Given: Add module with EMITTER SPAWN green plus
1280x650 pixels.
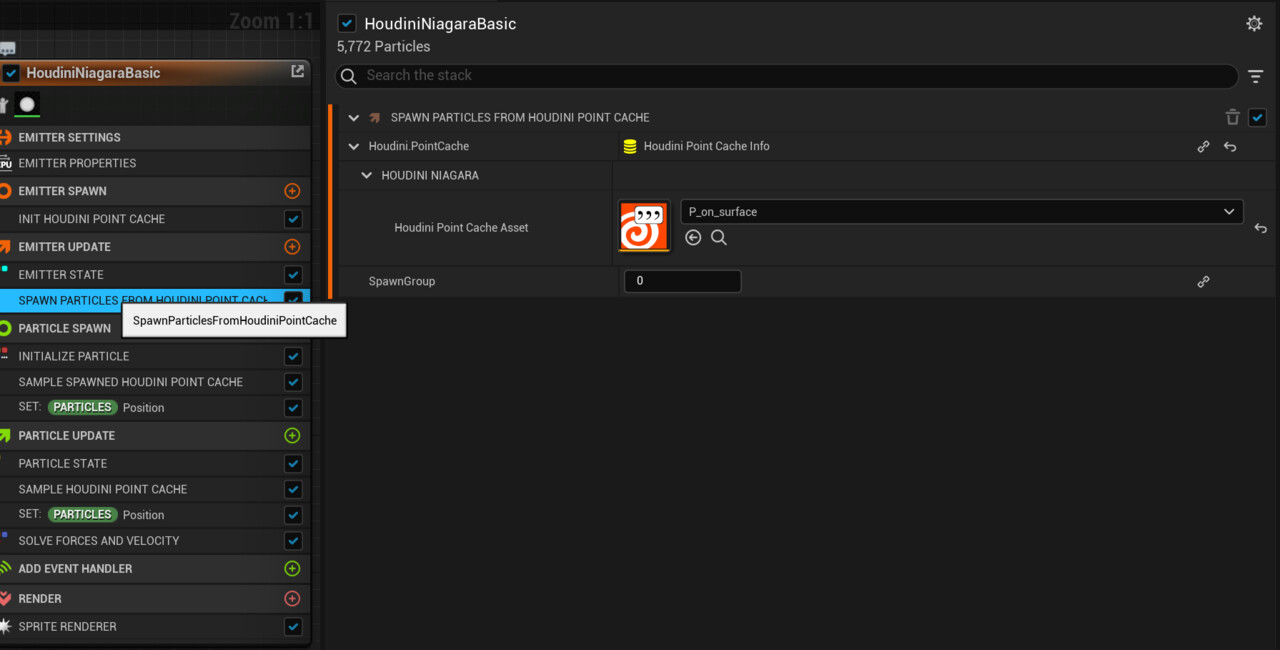Looking at the screenshot, I should click(292, 190).
